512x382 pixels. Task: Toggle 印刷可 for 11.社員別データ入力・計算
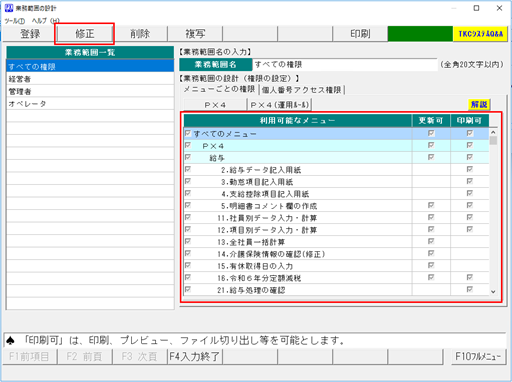470,217
